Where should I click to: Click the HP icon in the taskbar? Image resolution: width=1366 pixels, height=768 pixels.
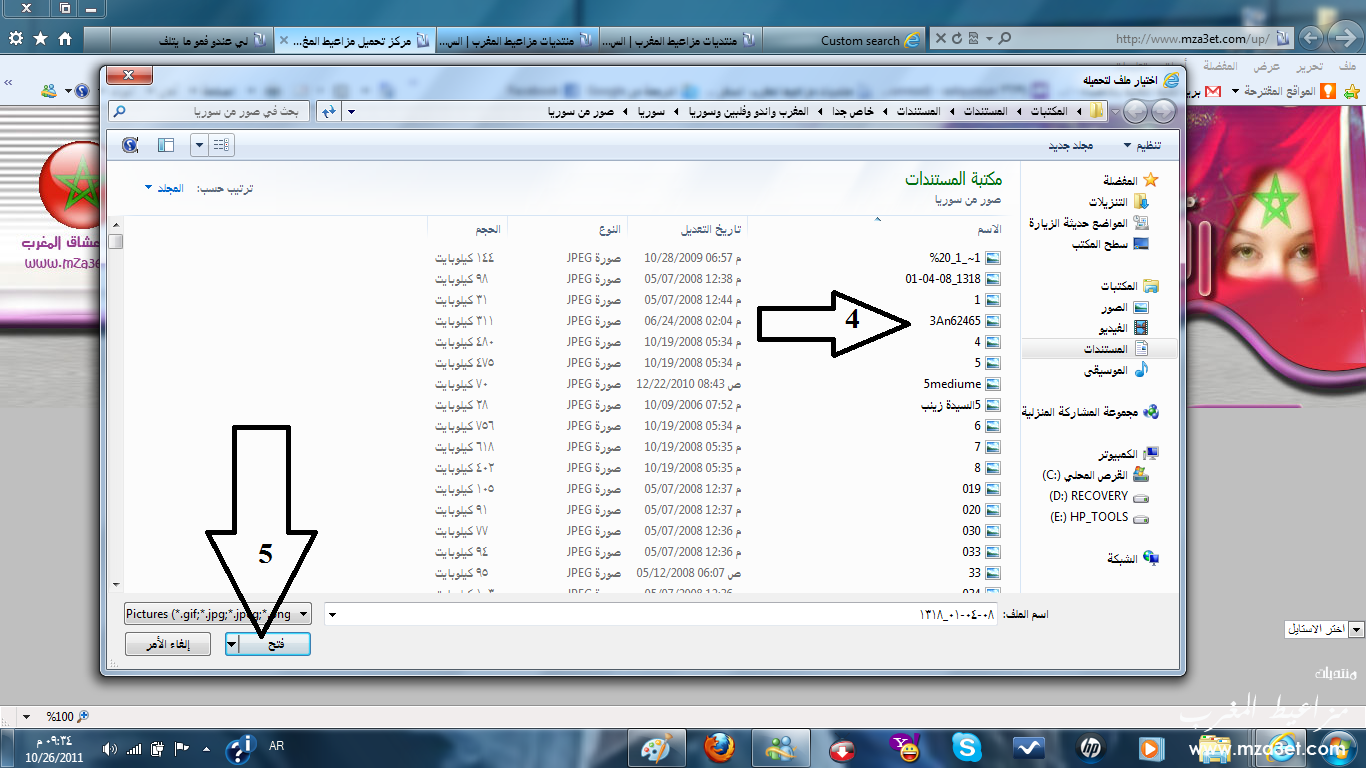click(x=1089, y=747)
